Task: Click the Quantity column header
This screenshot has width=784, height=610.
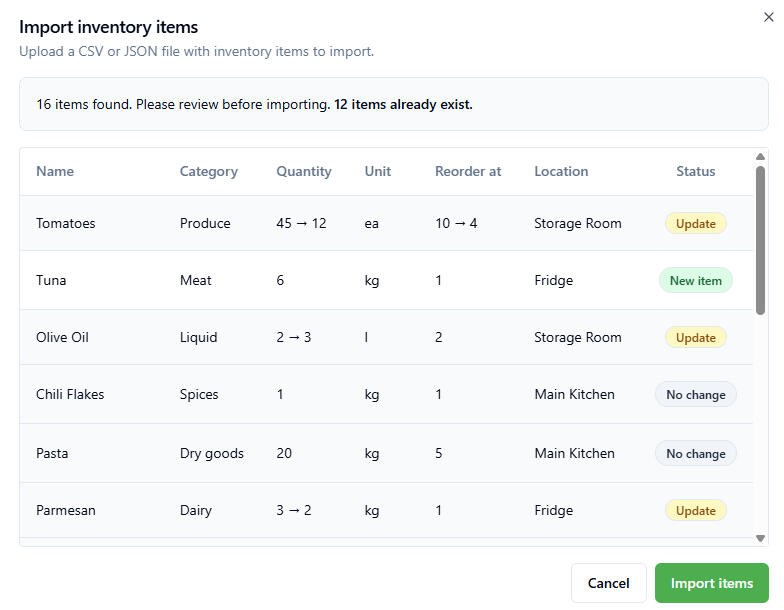Action: (304, 171)
